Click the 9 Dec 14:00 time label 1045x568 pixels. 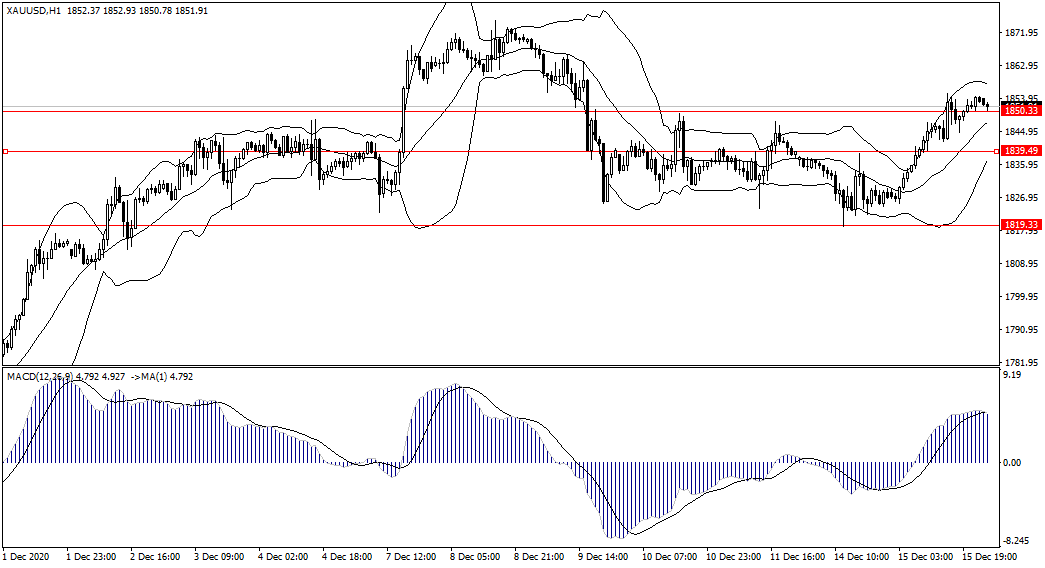click(x=603, y=555)
